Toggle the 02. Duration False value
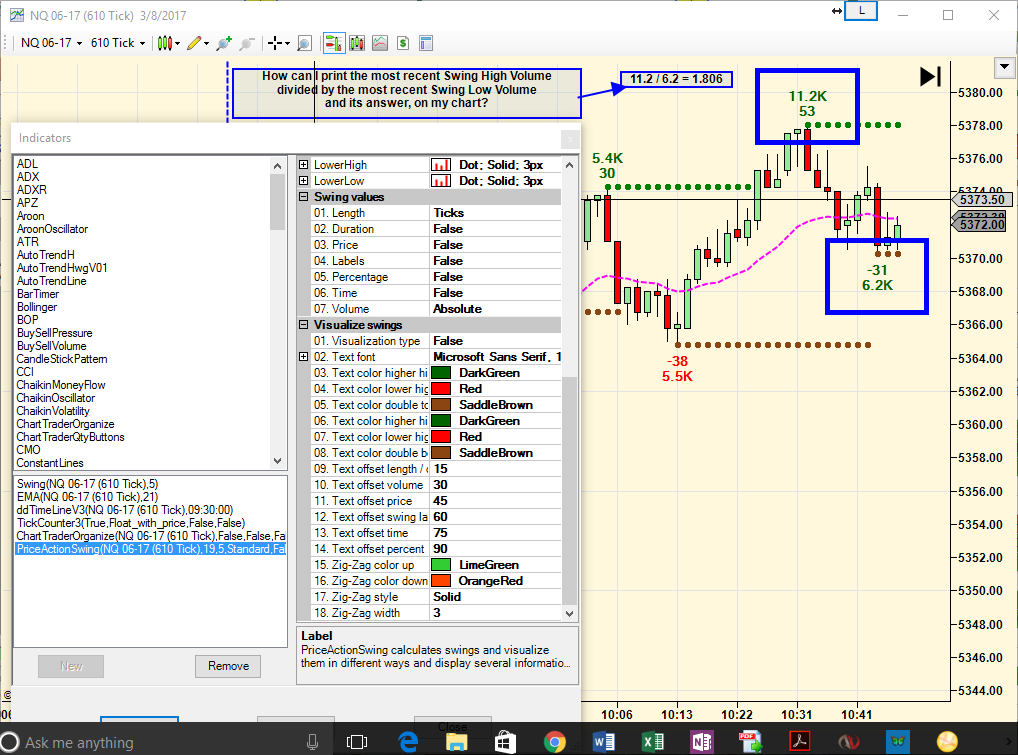 pos(495,229)
